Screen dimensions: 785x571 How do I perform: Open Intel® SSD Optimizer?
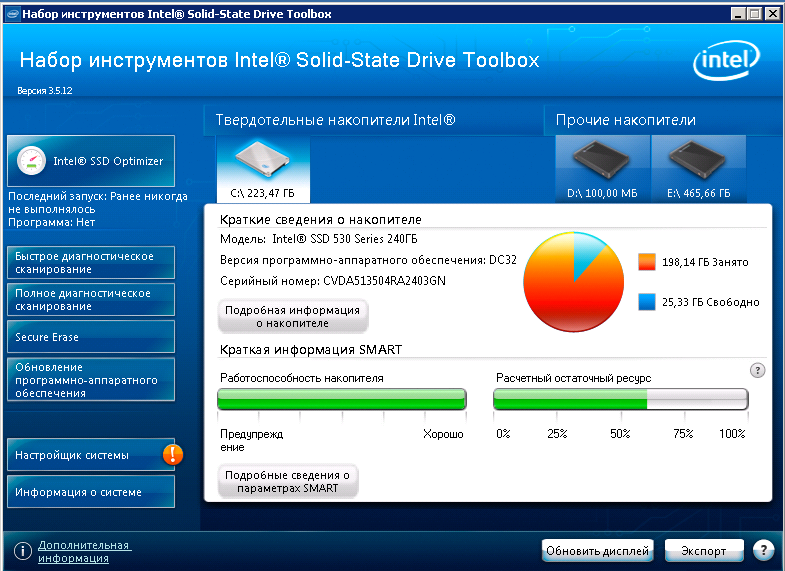click(91, 161)
